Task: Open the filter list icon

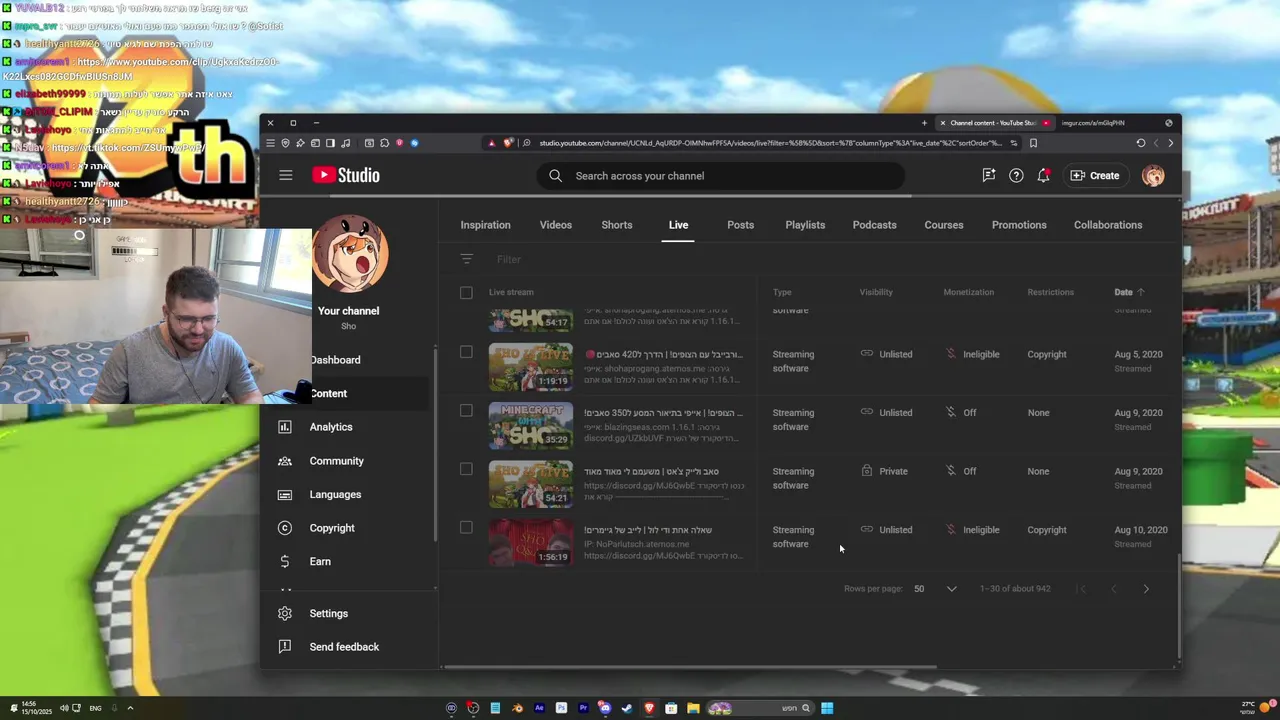Action: tap(466, 259)
